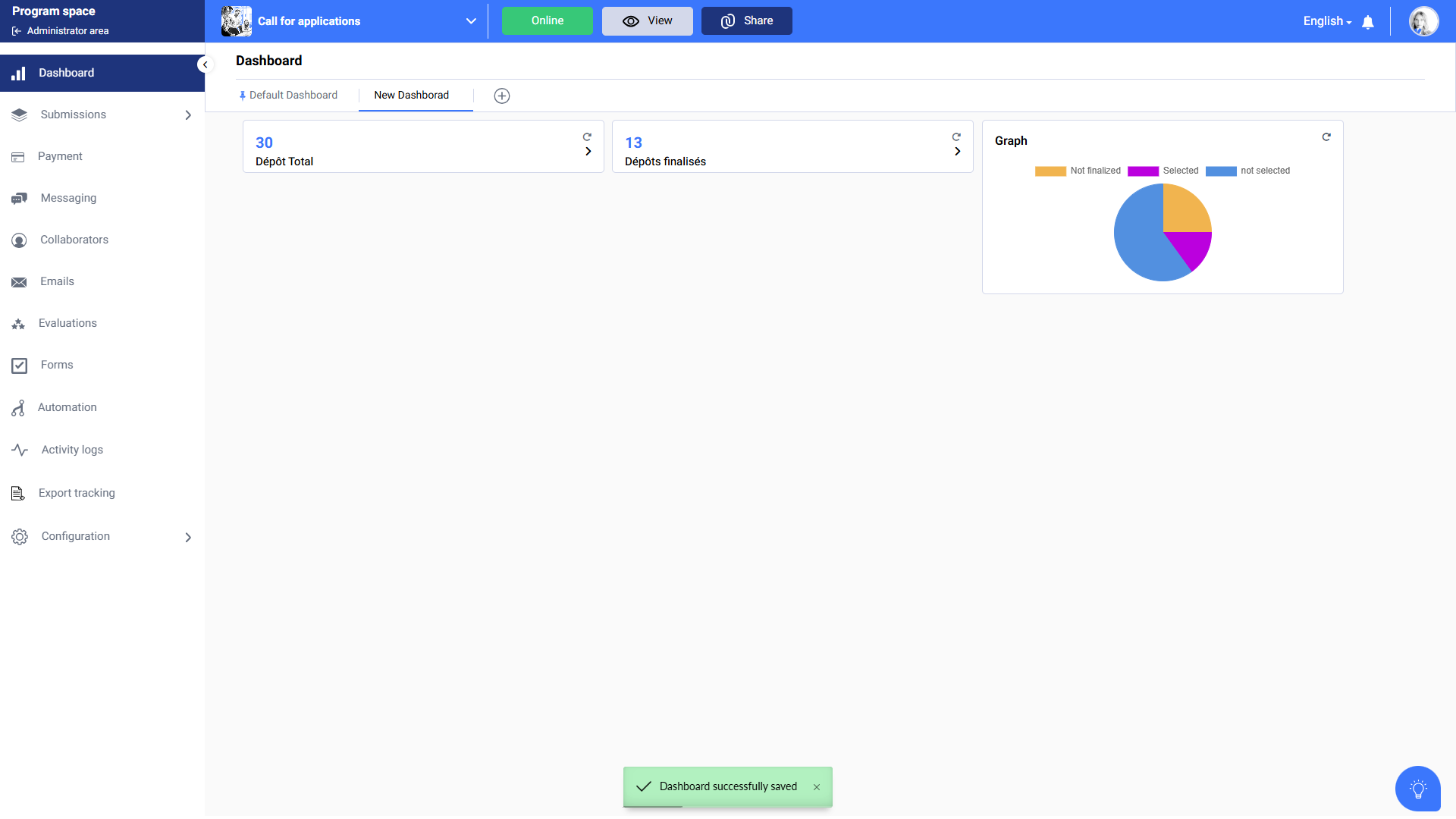
Task: Refresh the Dépôt Total widget
Action: [587, 137]
